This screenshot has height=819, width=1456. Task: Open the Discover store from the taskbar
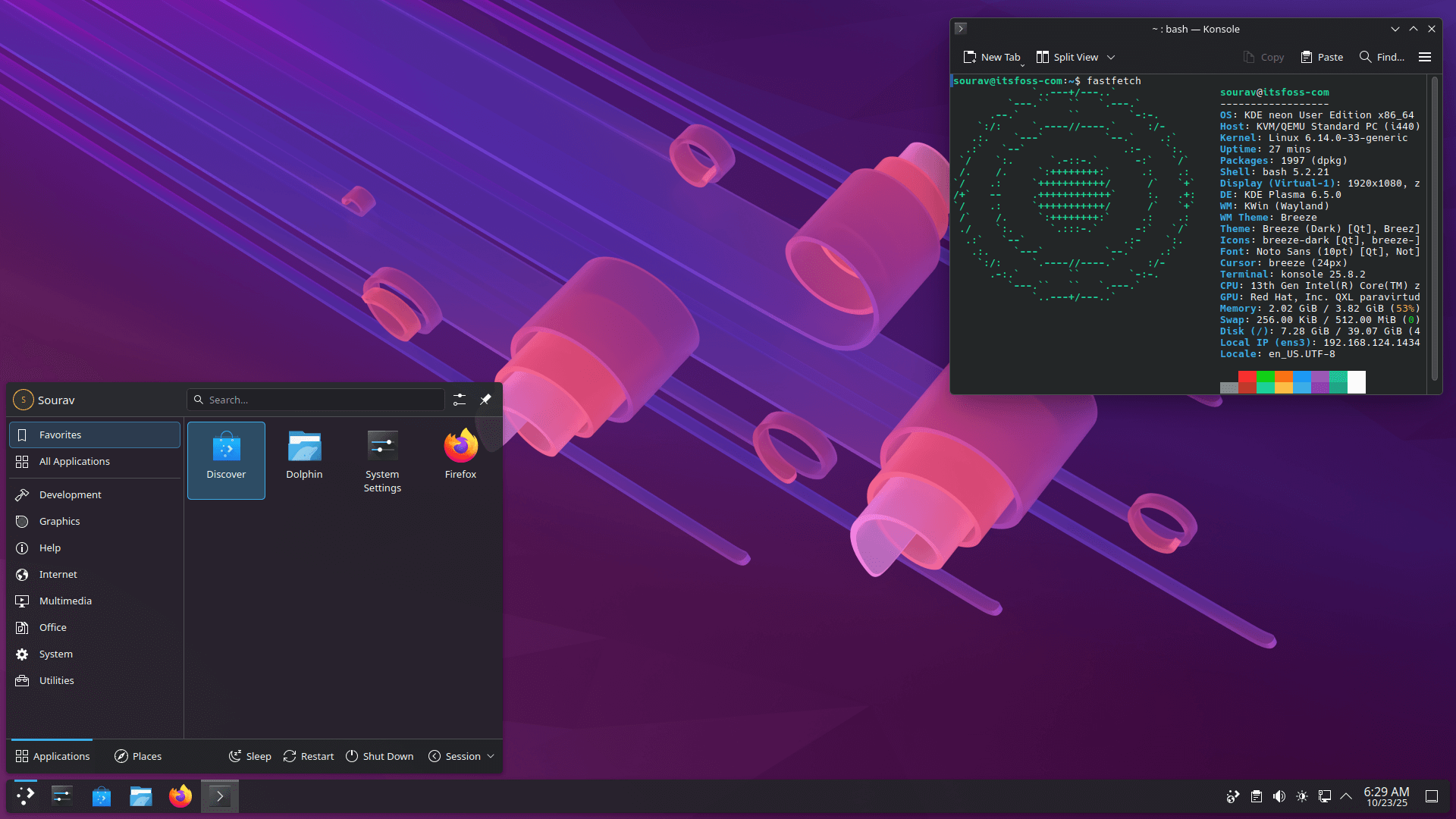101,795
